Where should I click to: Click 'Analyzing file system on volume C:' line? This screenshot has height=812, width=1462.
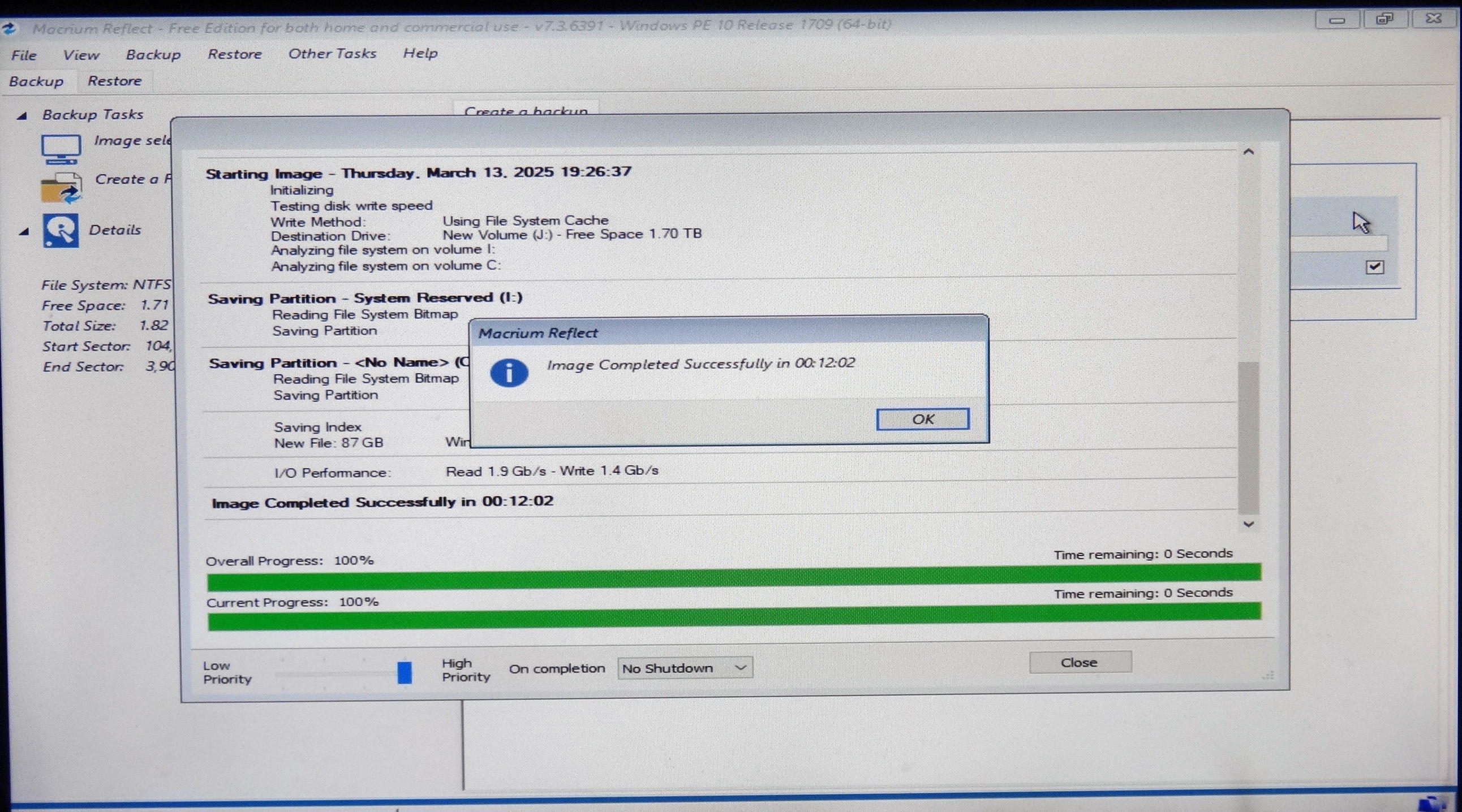[385, 266]
